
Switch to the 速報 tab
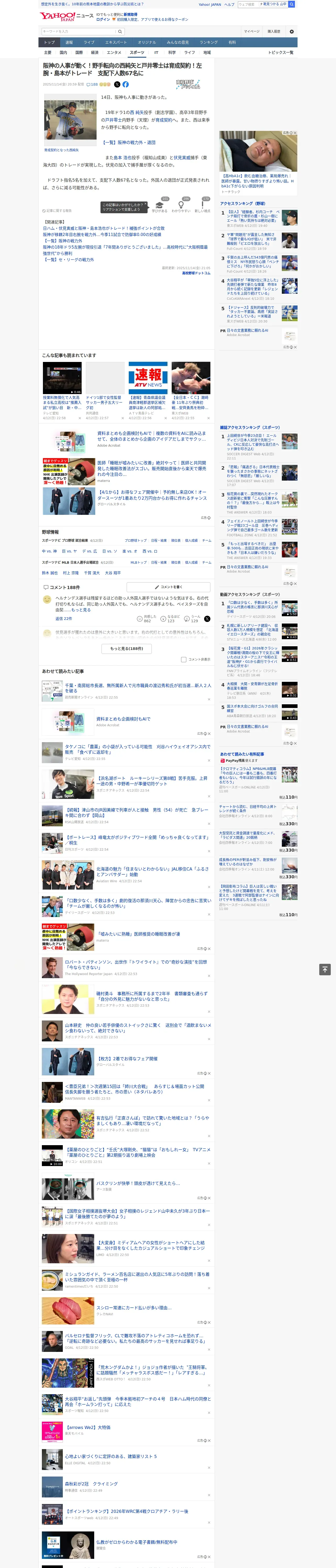(x=69, y=43)
